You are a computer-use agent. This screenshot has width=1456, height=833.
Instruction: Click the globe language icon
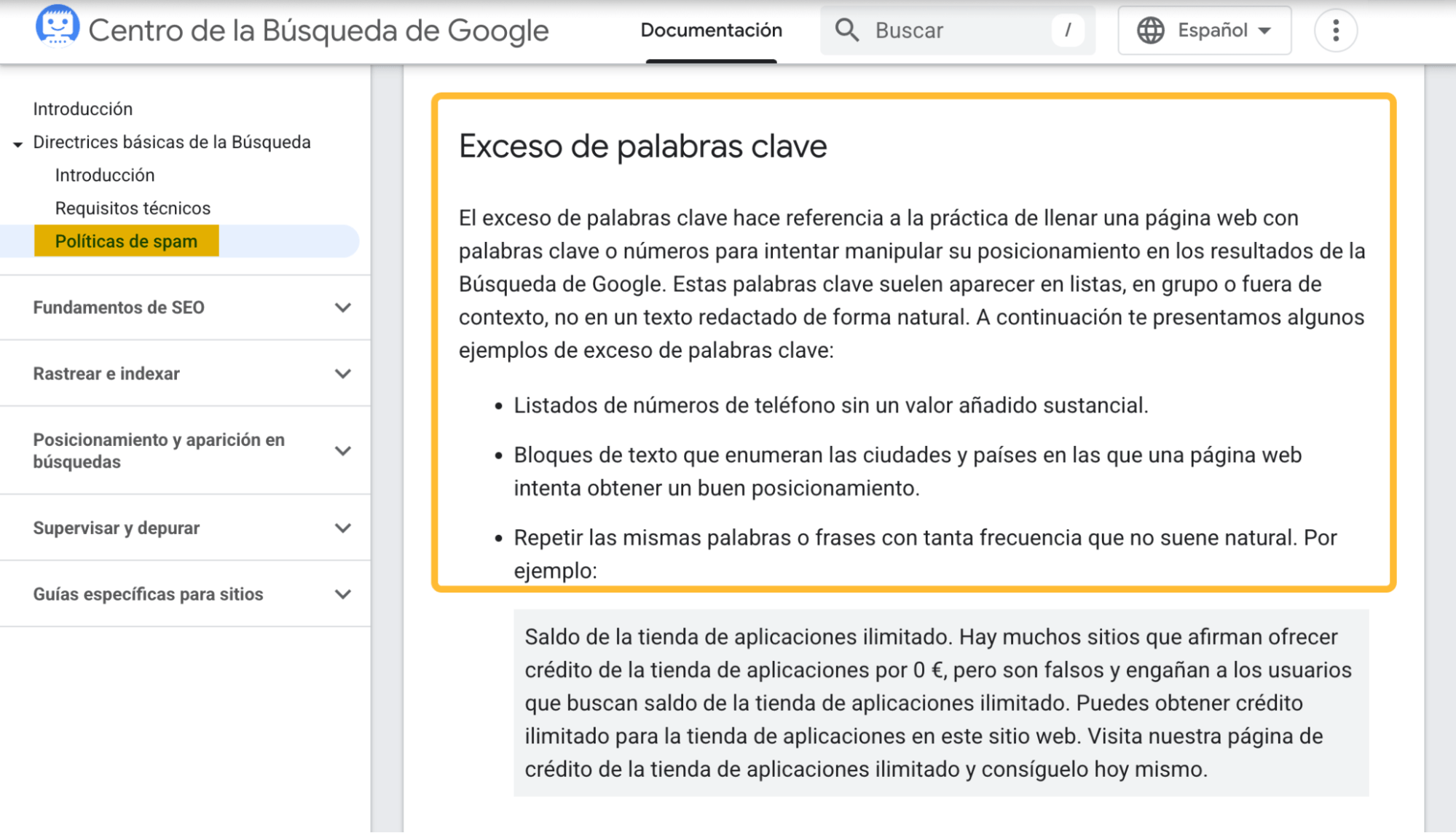[x=1152, y=30]
